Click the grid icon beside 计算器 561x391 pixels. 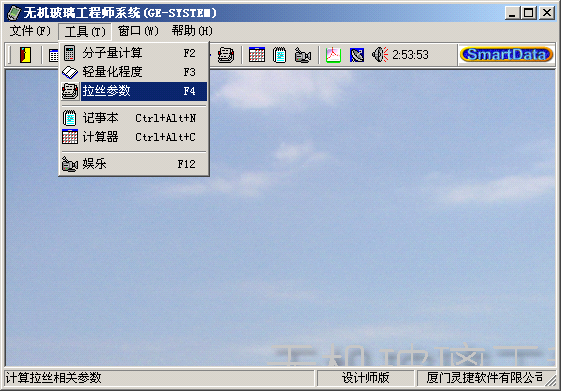point(70,137)
